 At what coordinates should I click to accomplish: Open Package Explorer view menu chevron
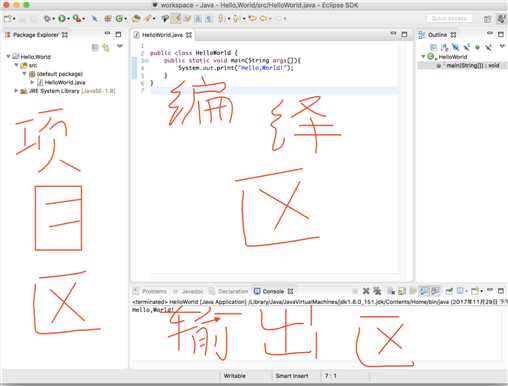120,46
